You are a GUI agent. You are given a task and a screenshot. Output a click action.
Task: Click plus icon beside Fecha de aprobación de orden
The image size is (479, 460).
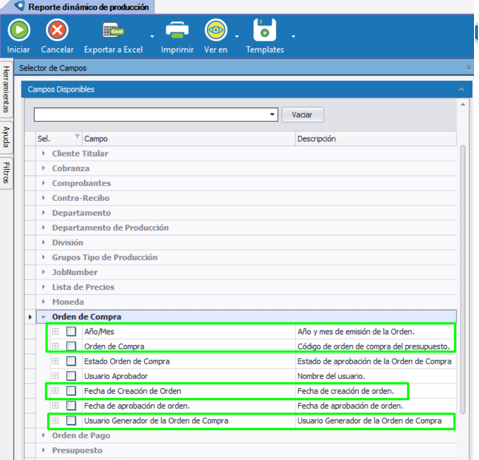tap(55, 406)
